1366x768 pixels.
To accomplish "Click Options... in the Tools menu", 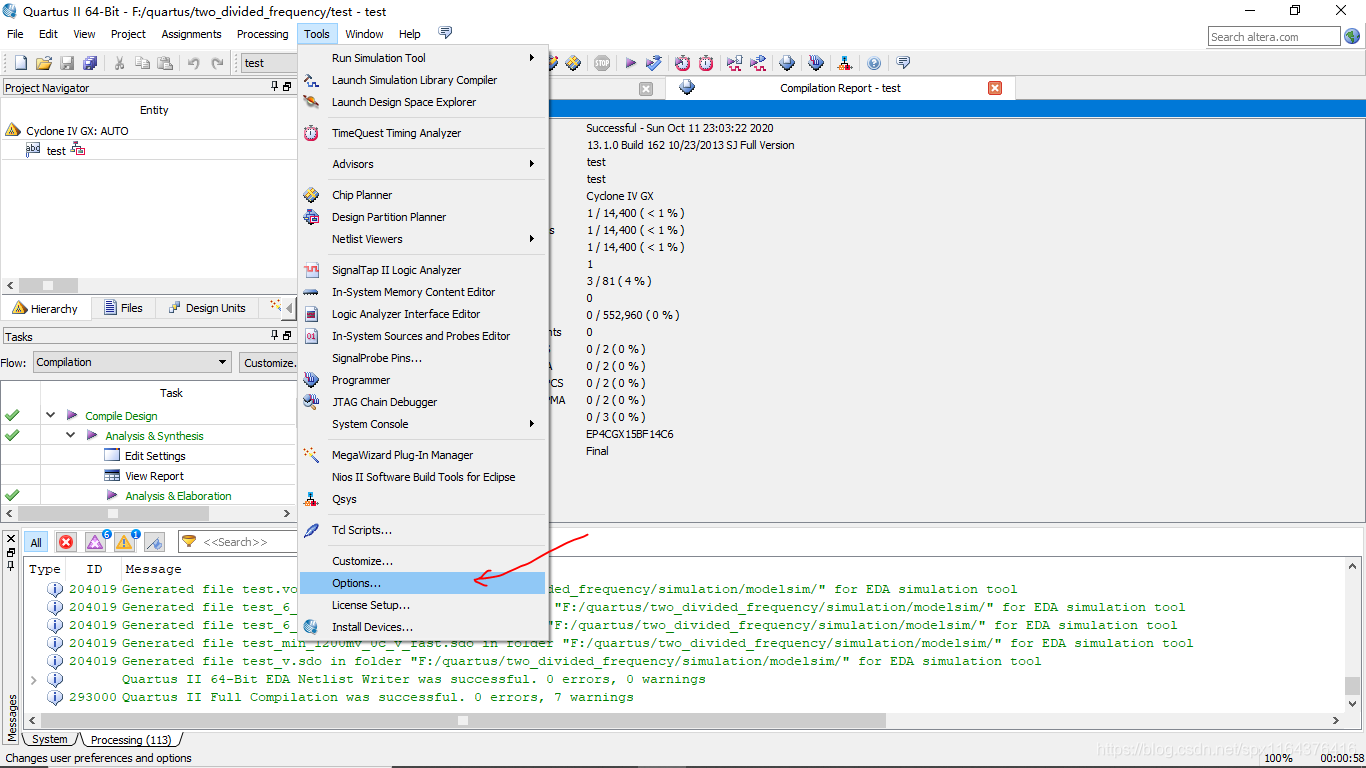I will 423,583.
